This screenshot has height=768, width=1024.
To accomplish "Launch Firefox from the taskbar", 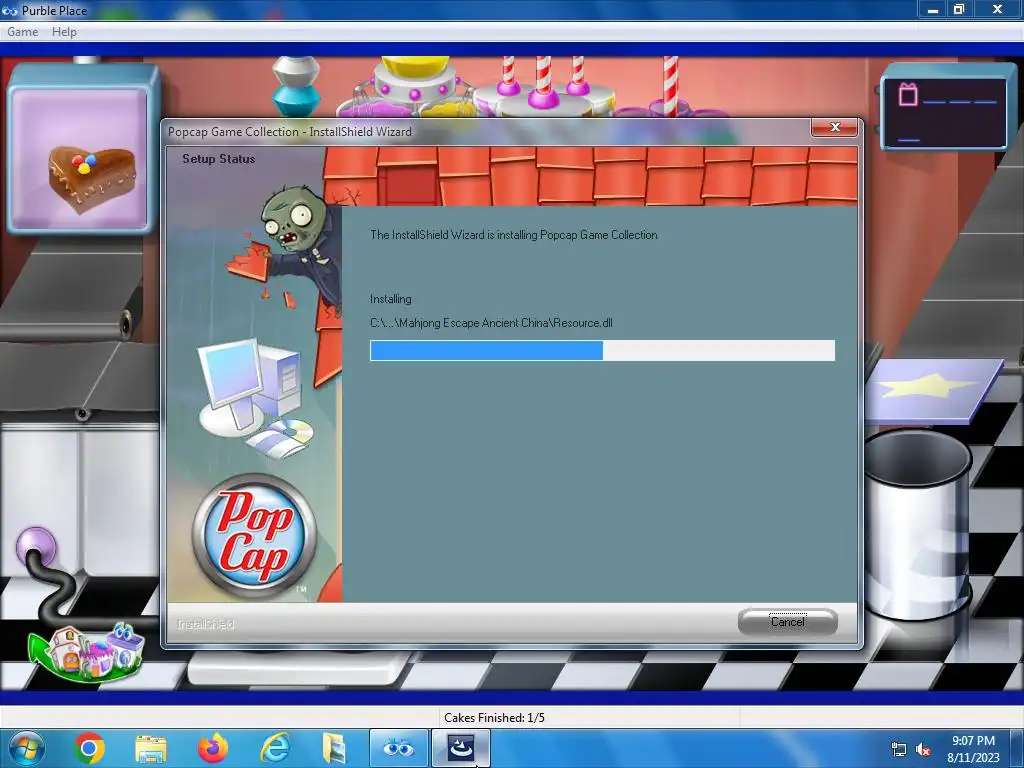I will pyautogui.click(x=213, y=748).
